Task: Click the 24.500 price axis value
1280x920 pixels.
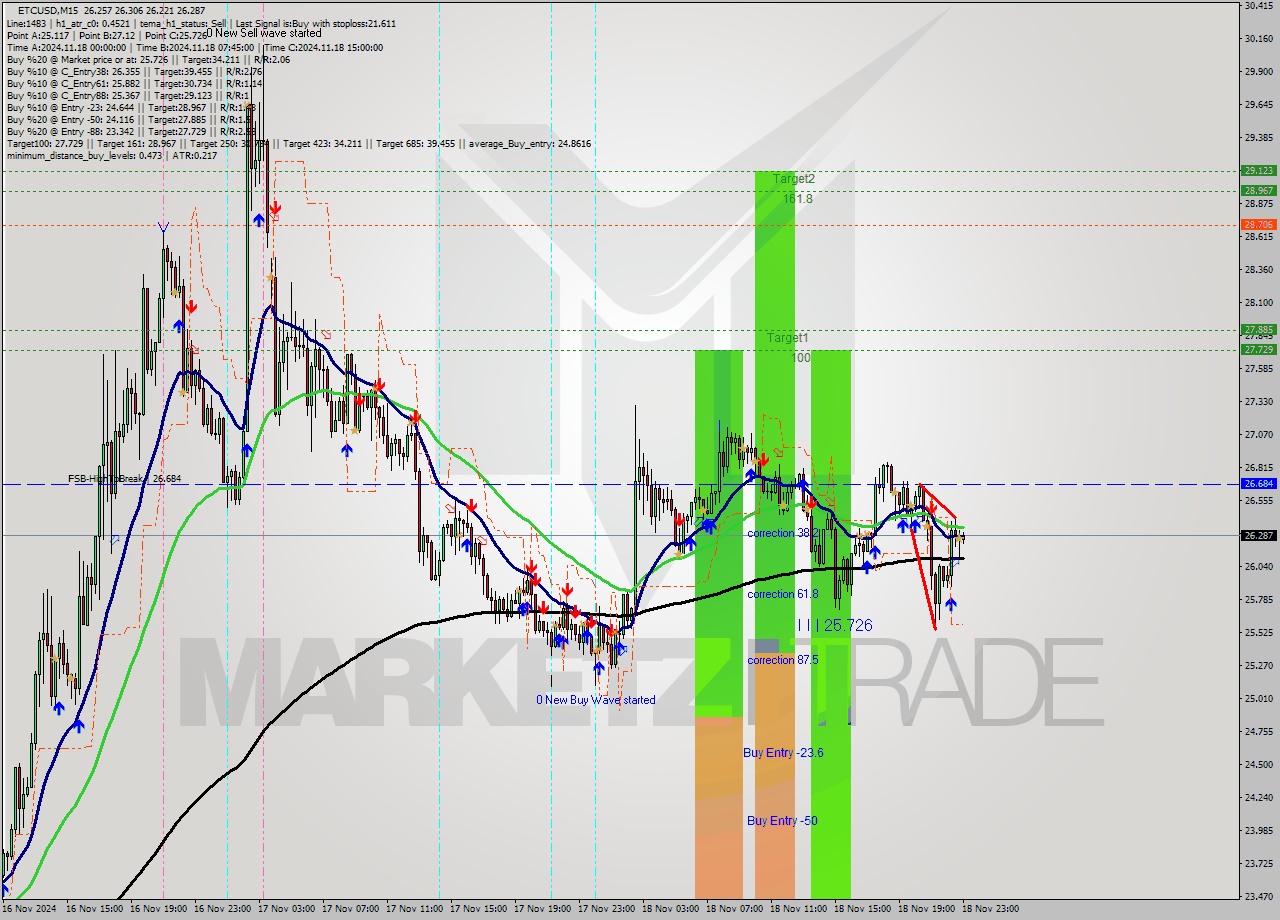Action: [x=1258, y=764]
